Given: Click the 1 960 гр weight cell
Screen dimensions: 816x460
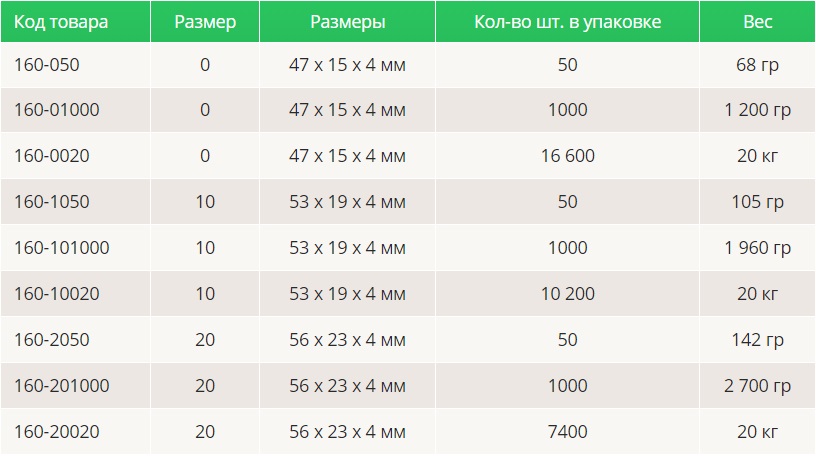Looking at the screenshot, I should pyautogui.click(x=758, y=248).
